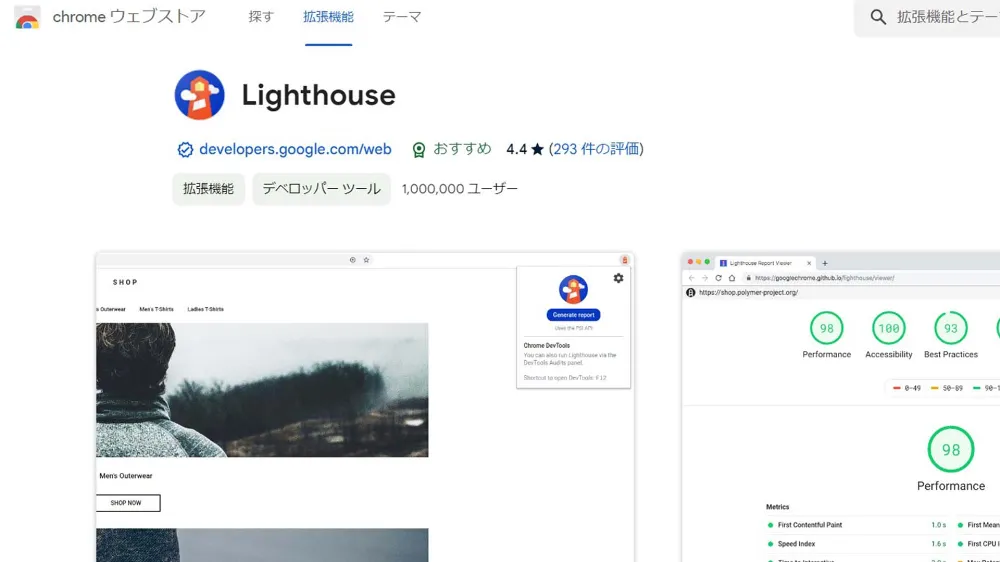The width and height of the screenshot is (1000, 562).
Task: Click the bookmark star in shop screenshot
Action: [x=366, y=260]
